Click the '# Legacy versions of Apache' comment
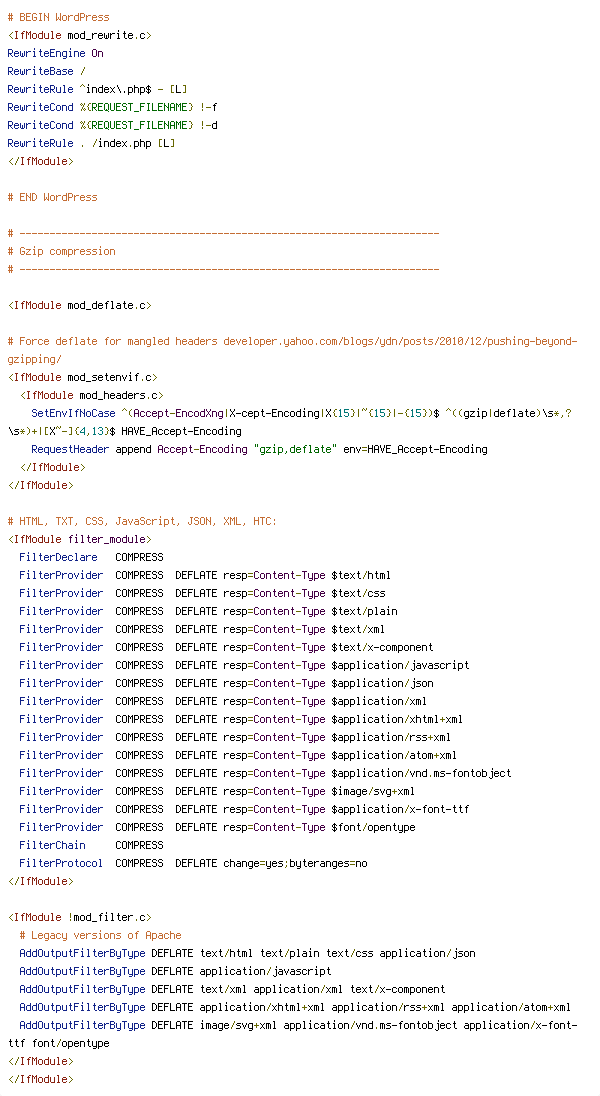 [101, 935]
